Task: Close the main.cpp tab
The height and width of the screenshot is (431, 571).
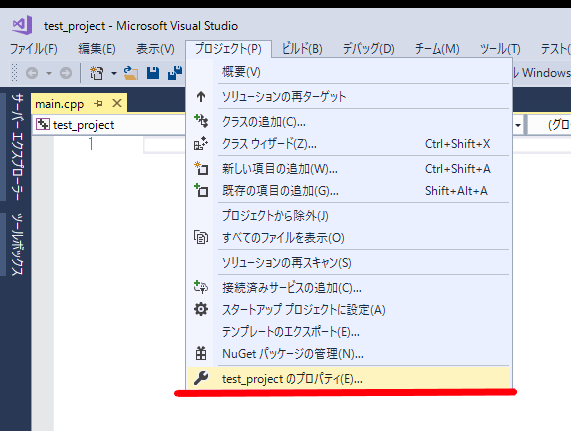Action: pyautogui.click(x=117, y=103)
